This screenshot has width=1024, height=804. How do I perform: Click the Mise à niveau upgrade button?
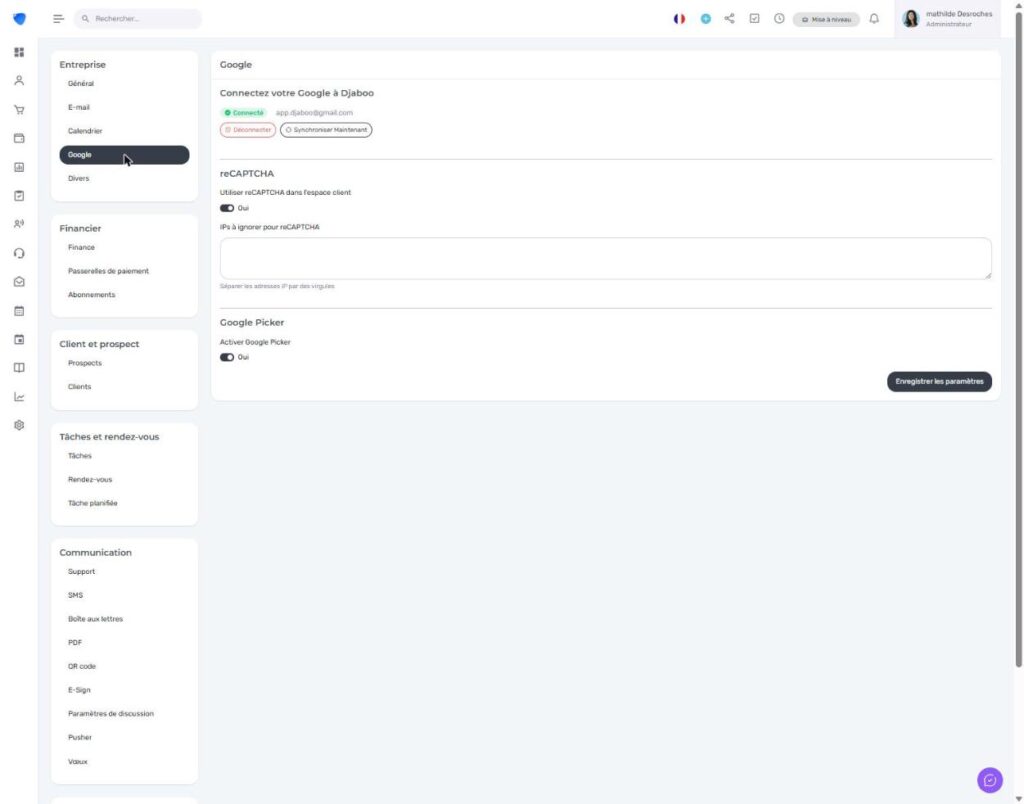(826, 20)
